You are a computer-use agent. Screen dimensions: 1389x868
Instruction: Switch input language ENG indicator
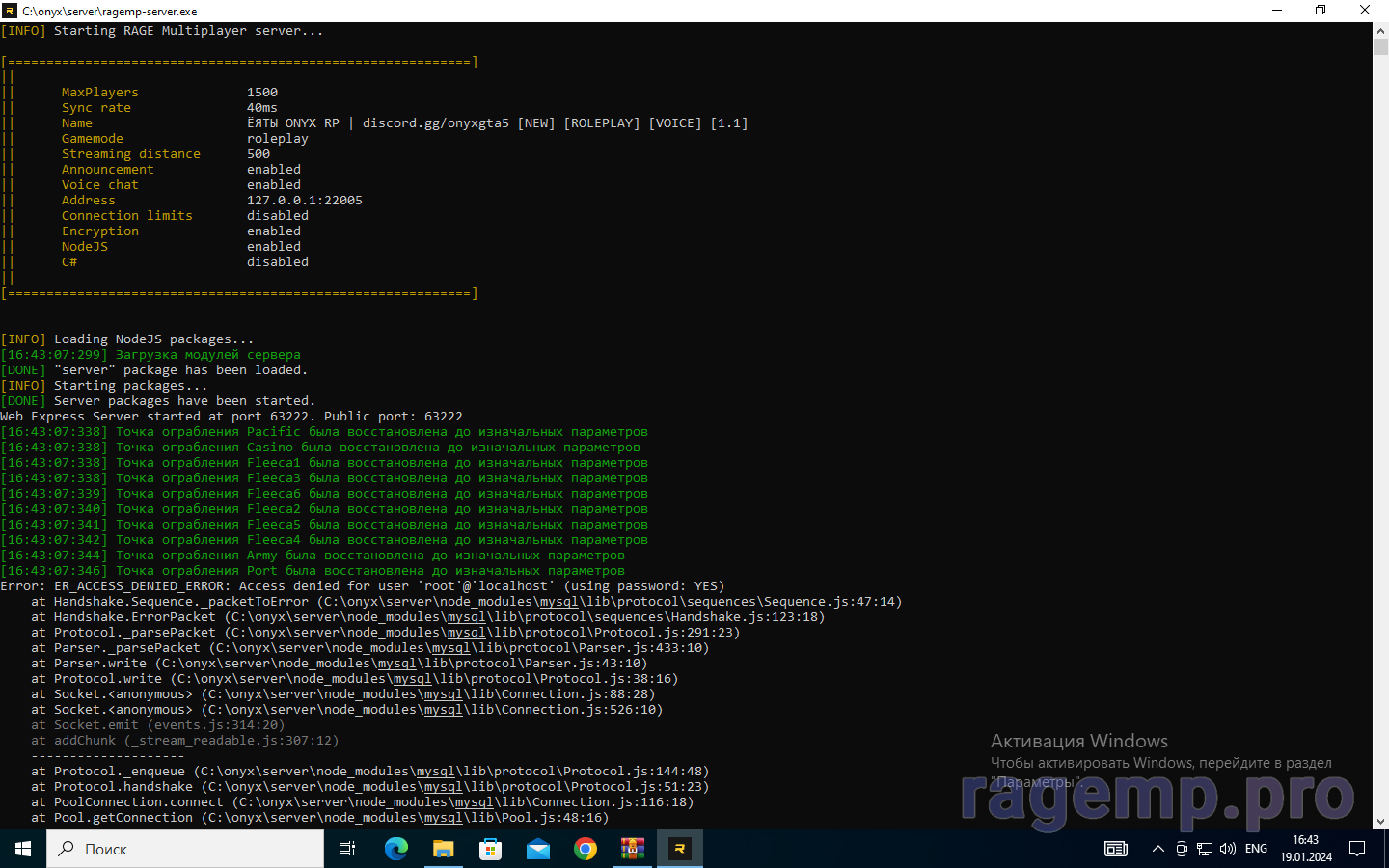point(1256,849)
